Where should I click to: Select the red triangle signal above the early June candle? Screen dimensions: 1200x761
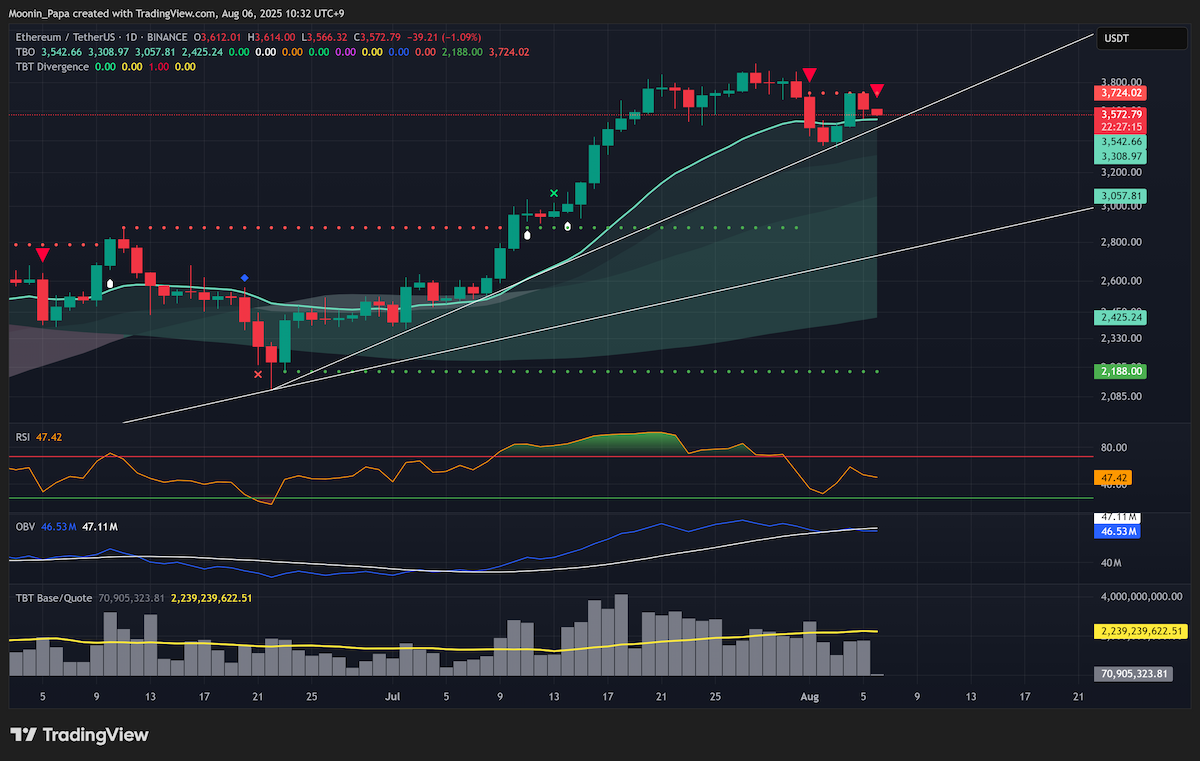click(x=42, y=257)
